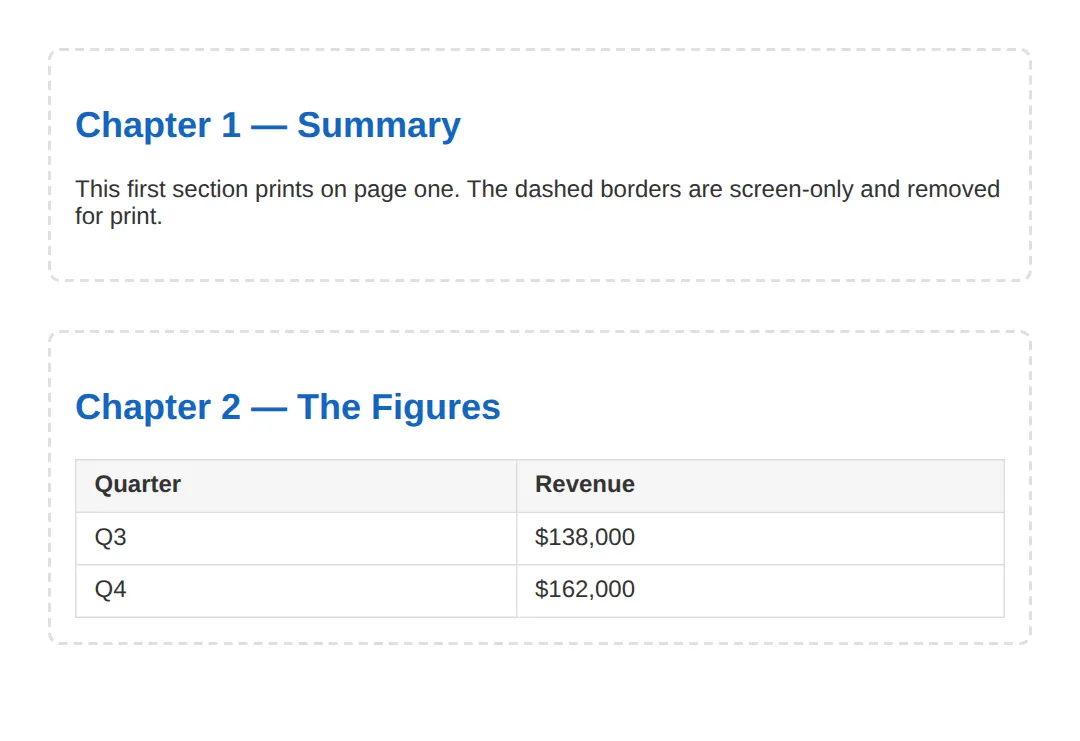Image resolution: width=1080 pixels, height=741 pixels.
Task: Click the word 'screen-only' in the paragraph
Action: (791, 189)
